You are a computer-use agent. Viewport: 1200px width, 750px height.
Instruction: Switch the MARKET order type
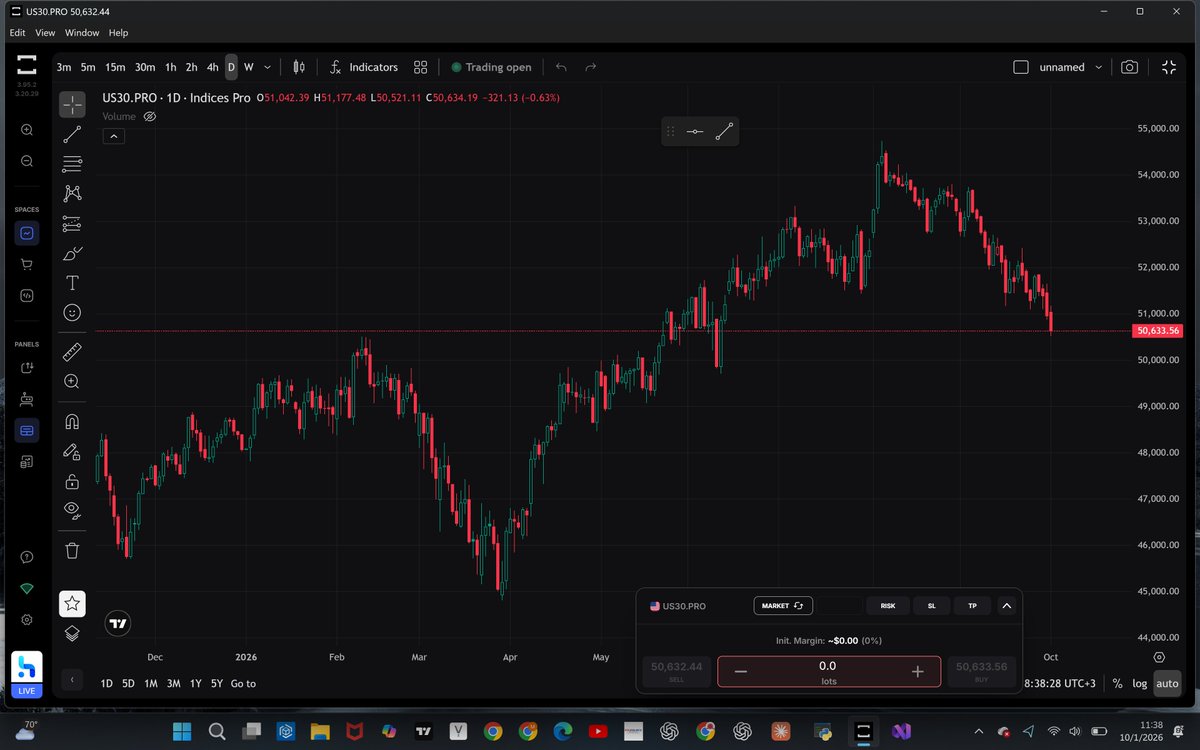[783, 606]
